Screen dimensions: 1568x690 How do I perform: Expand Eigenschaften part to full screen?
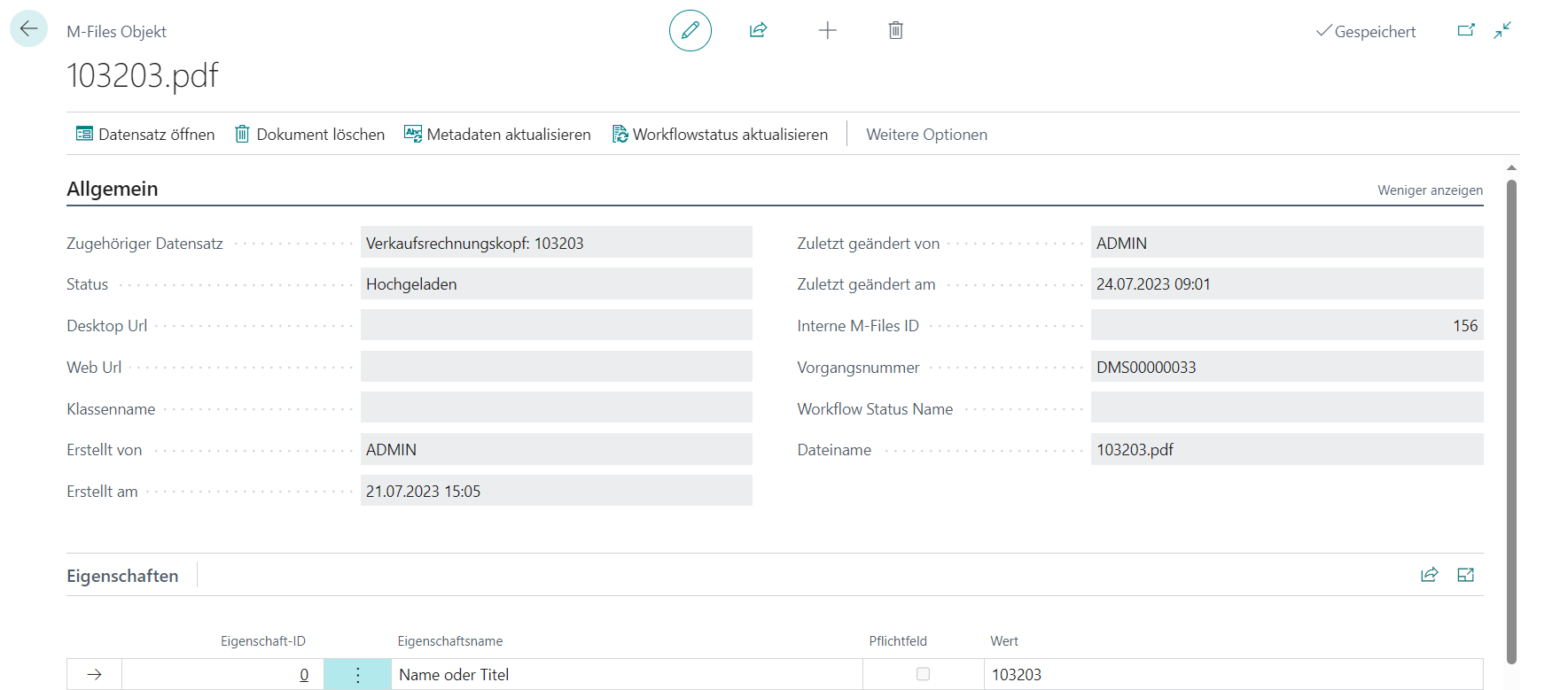[1465, 575]
